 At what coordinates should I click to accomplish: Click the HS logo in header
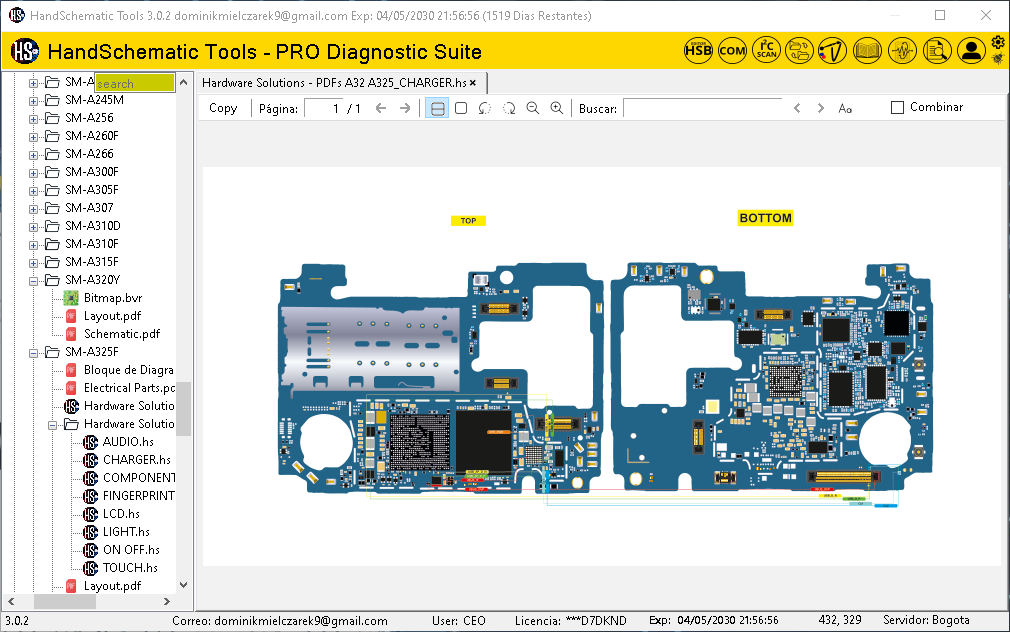(x=25, y=51)
